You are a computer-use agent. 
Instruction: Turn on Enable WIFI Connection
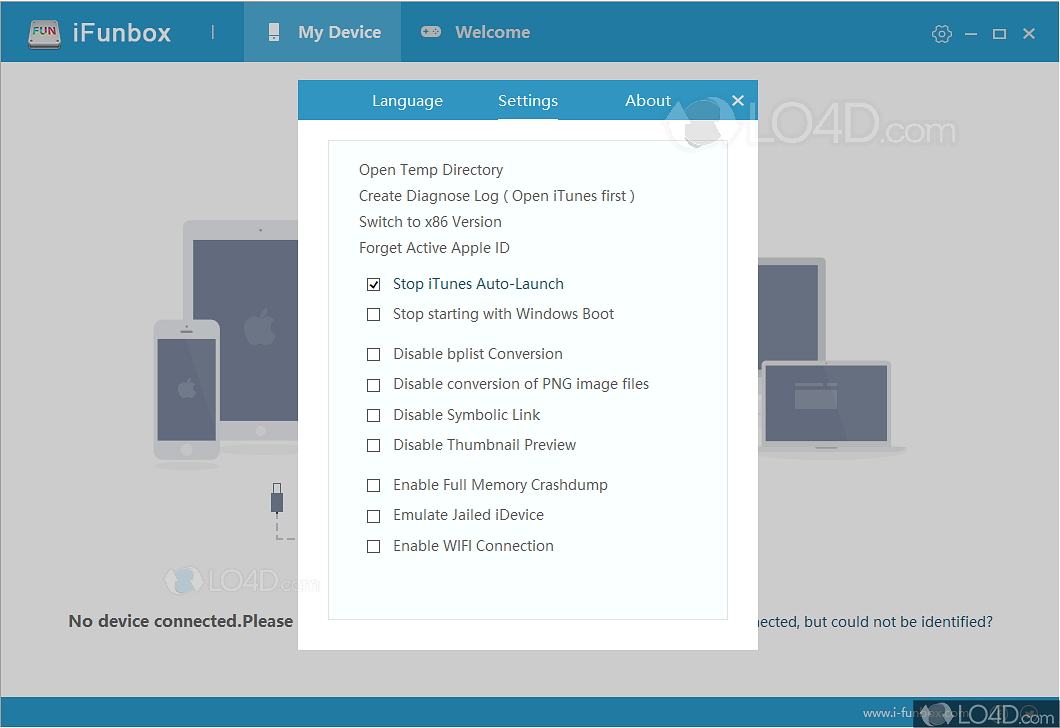coord(373,546)
